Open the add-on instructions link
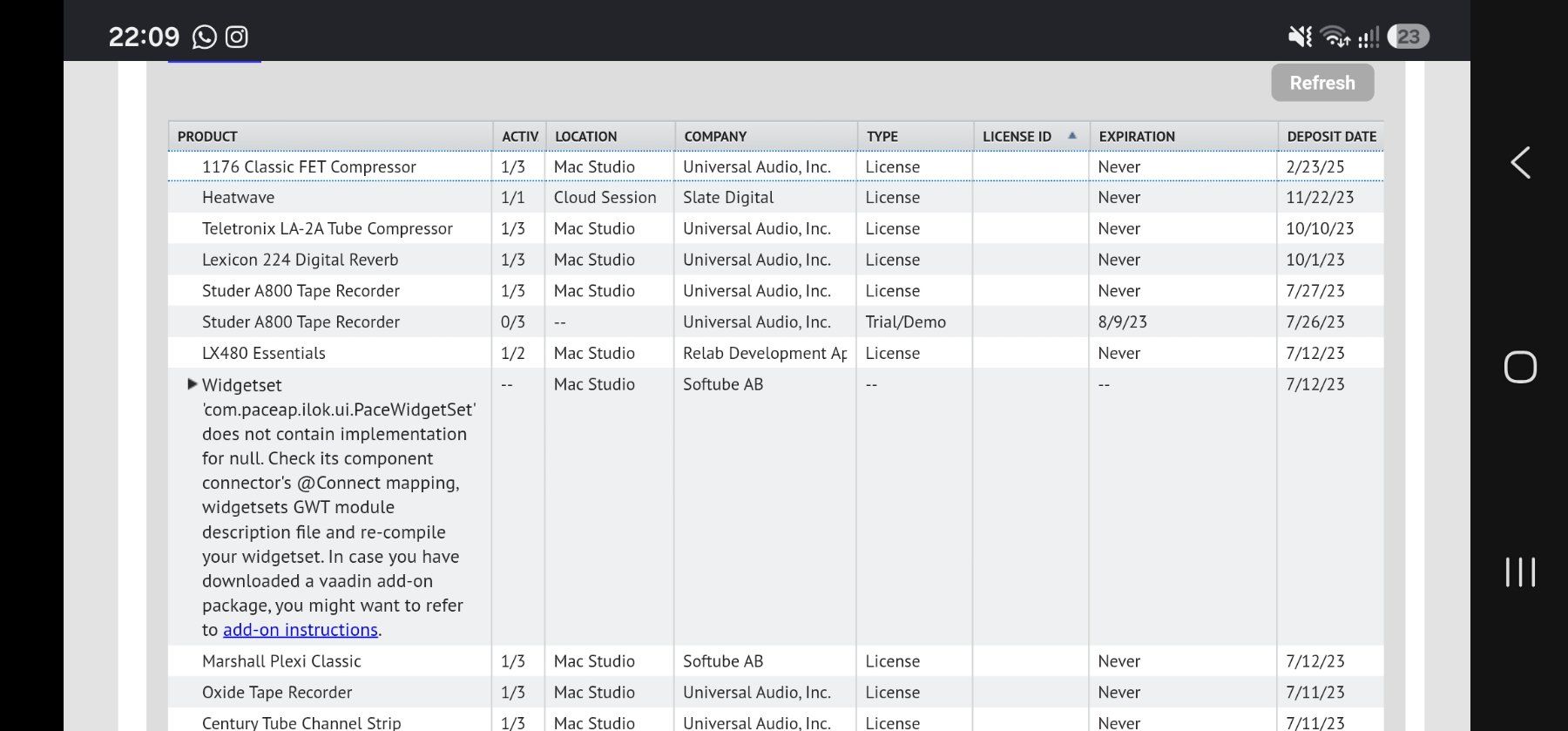1568x731 pixels. coord(301,630)
